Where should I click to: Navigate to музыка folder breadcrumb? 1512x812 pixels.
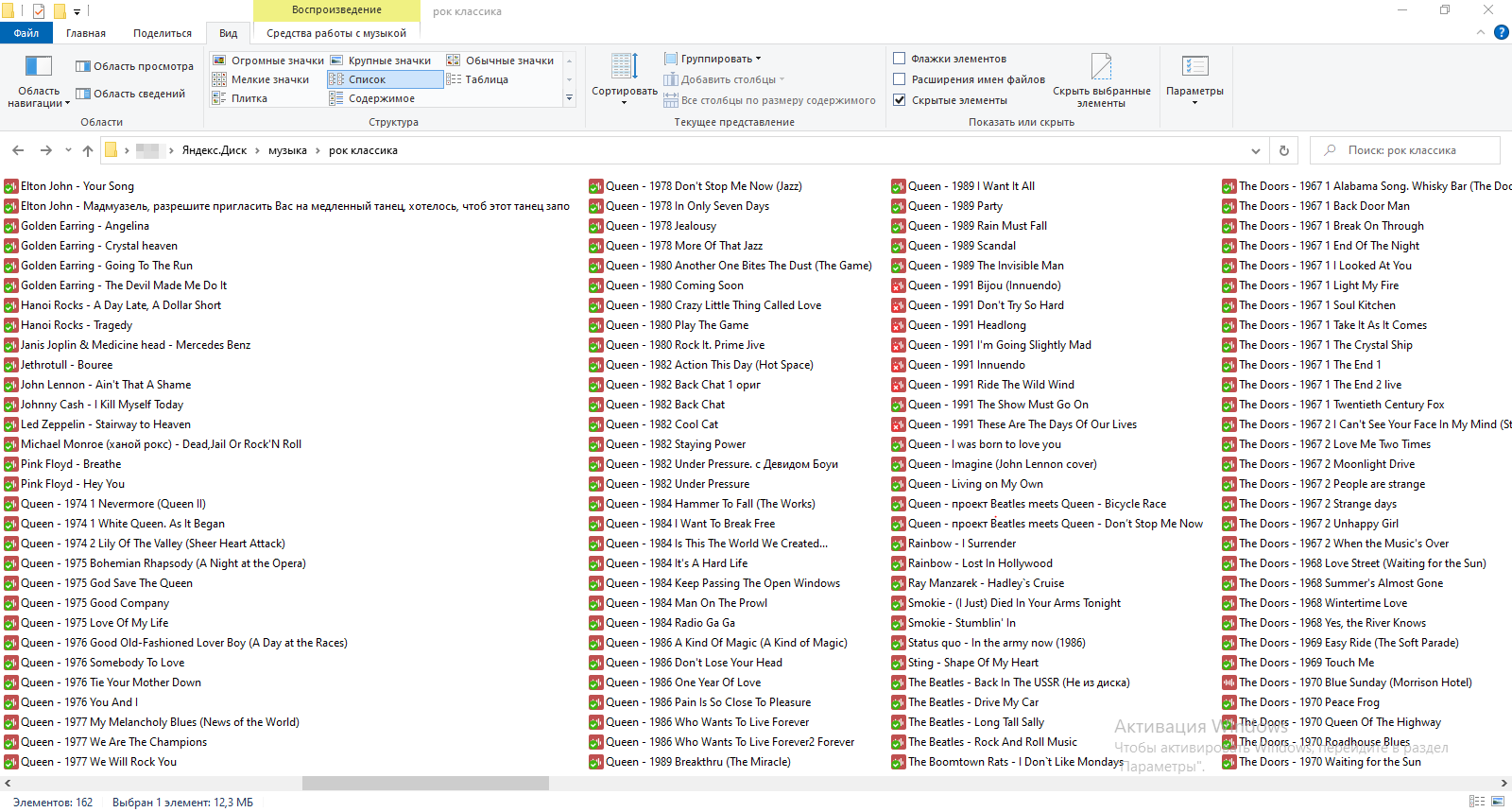[x=287, y=150]
